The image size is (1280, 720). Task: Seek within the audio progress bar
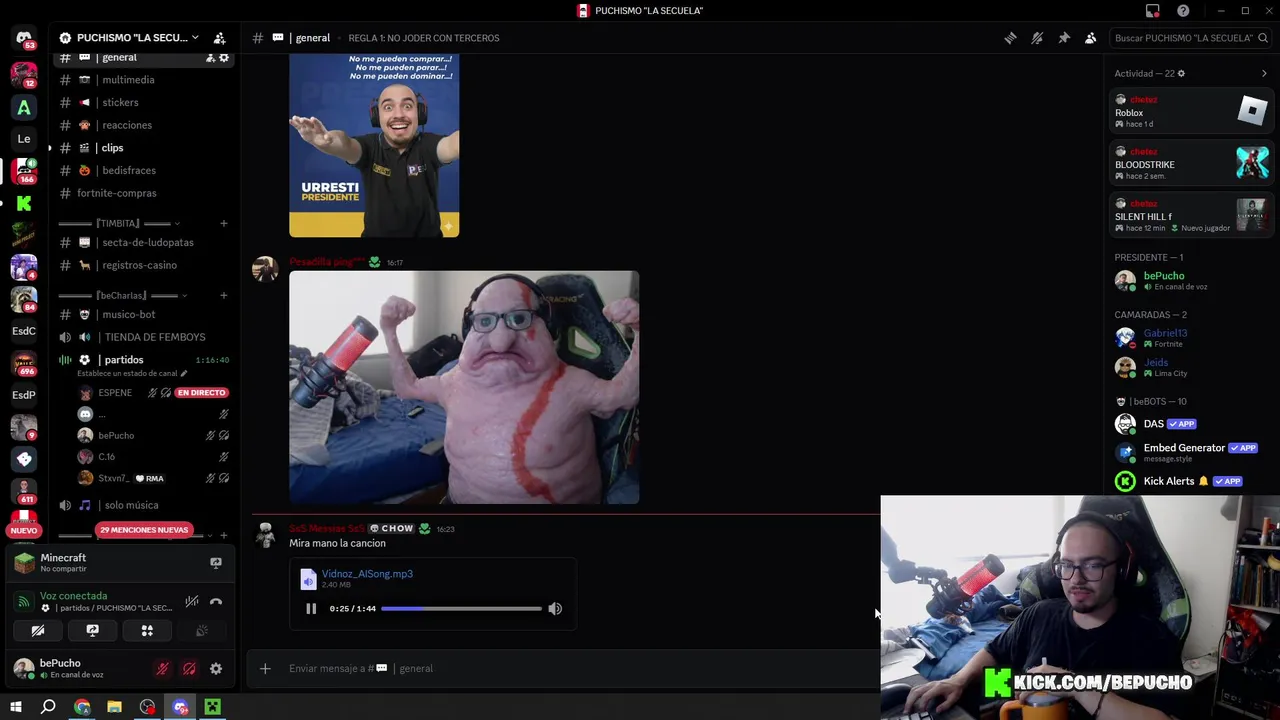461,608
